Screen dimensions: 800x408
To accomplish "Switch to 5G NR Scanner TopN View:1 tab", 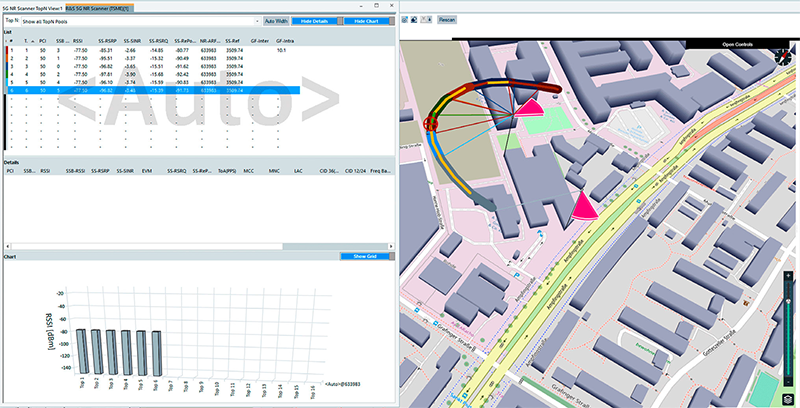I will click(32, 7).
